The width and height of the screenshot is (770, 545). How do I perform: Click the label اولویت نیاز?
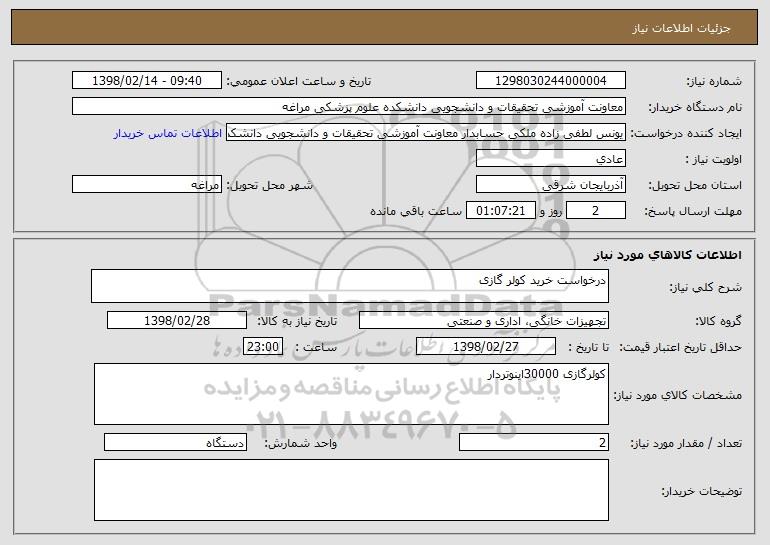pyautogui.click(x=714, y=160)
